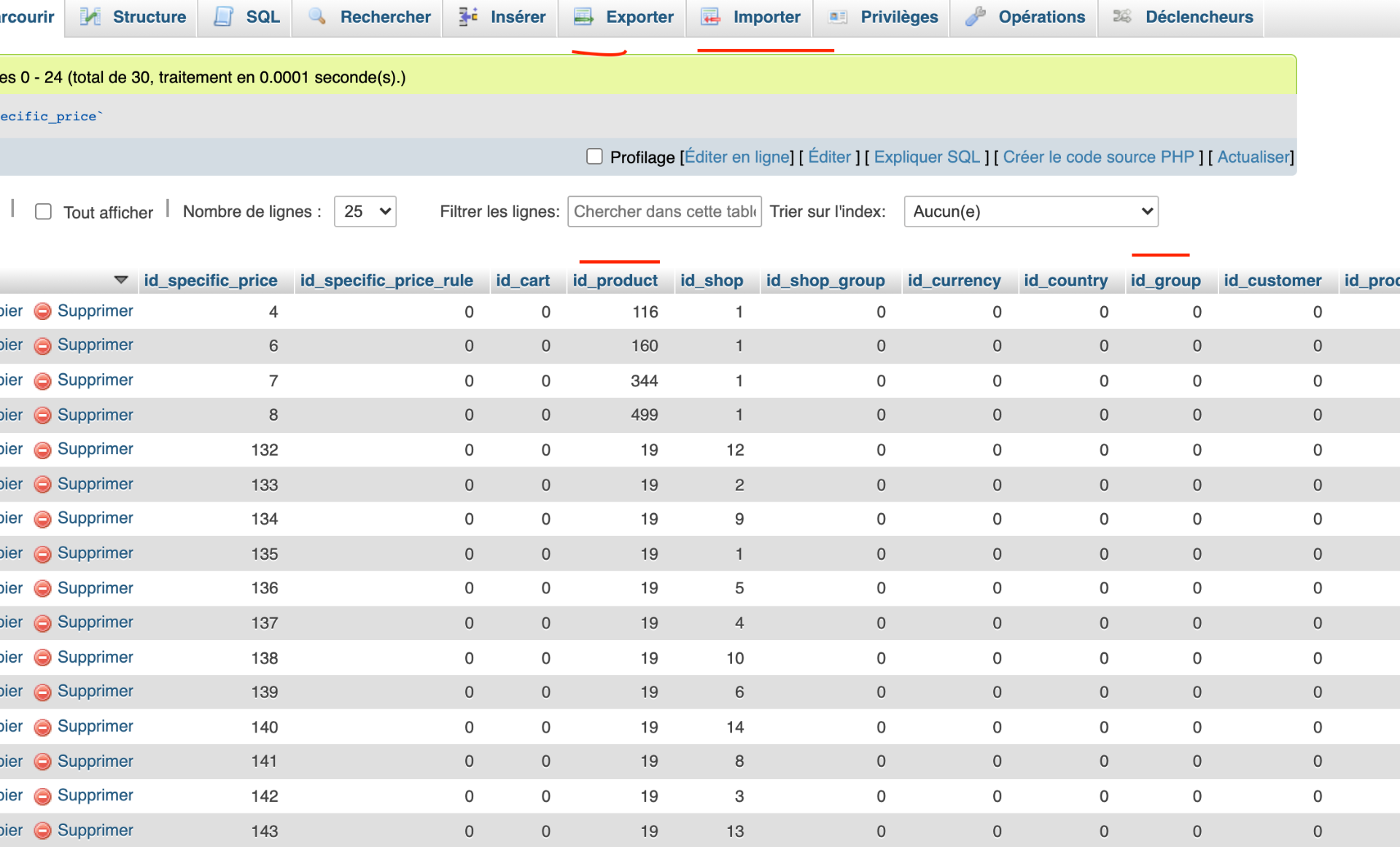
Task: Check the Tout afficher checkbox
Action: click(x=44, y=211)
